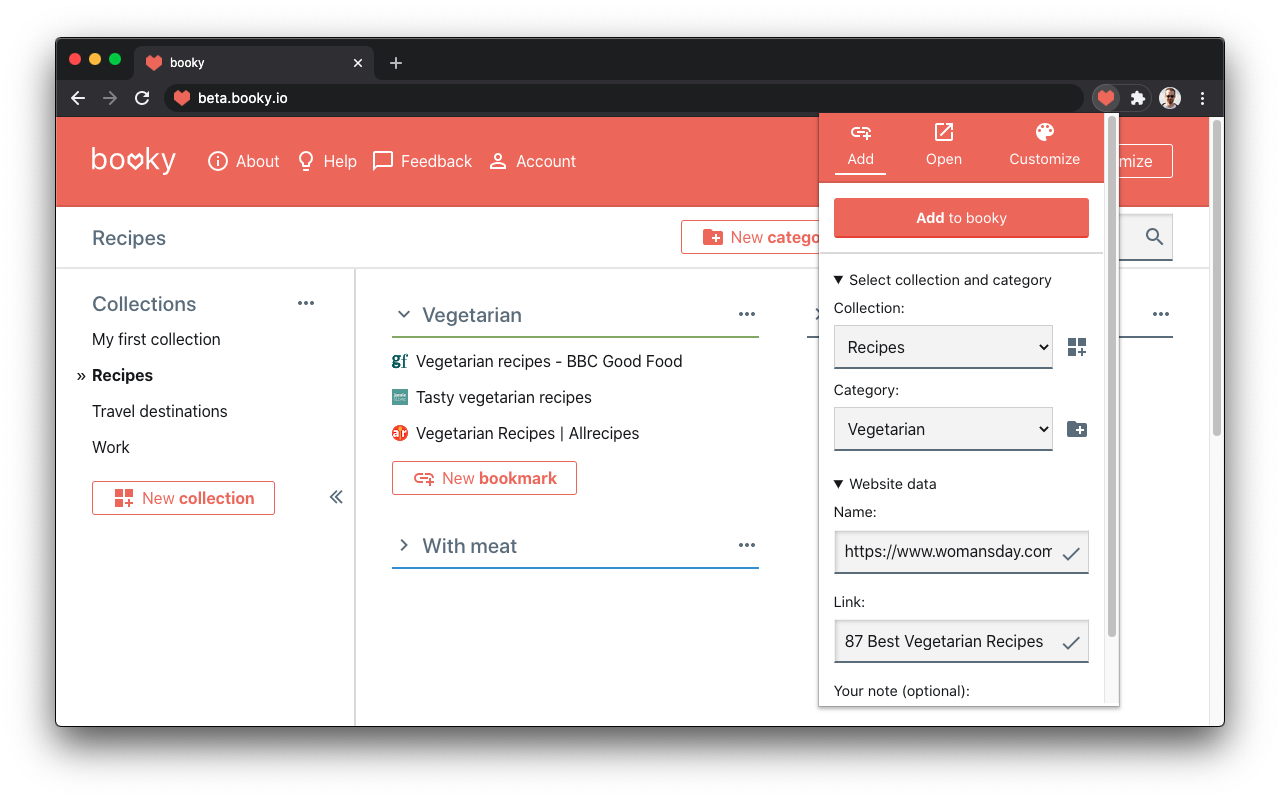The image size is (1280, 800).
Task: Click the new collection icon beside the Collection dropdown
Action: click(1076, 346)
